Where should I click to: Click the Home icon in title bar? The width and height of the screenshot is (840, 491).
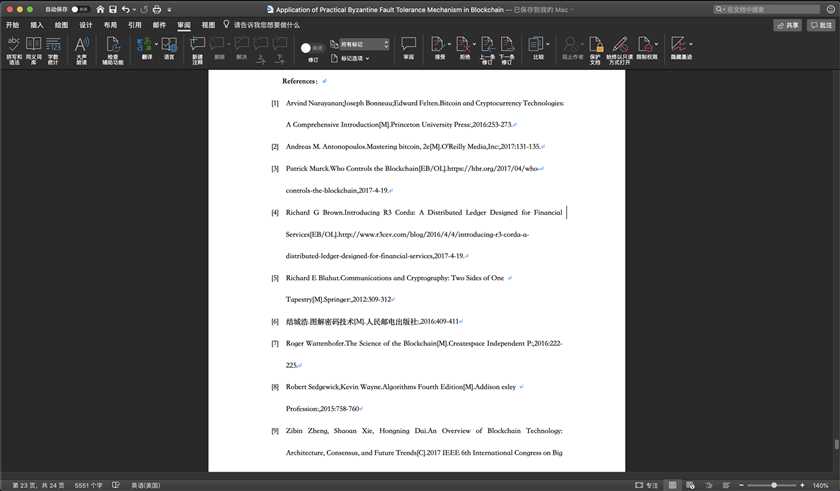[100, 9]
